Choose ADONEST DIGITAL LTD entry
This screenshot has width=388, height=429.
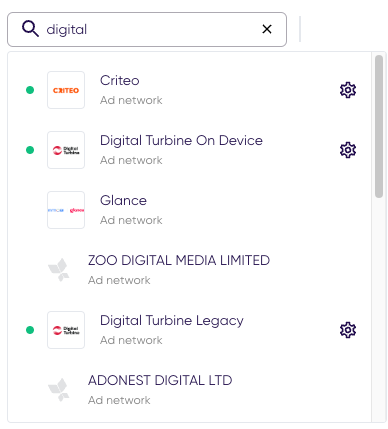pos(189,390)
